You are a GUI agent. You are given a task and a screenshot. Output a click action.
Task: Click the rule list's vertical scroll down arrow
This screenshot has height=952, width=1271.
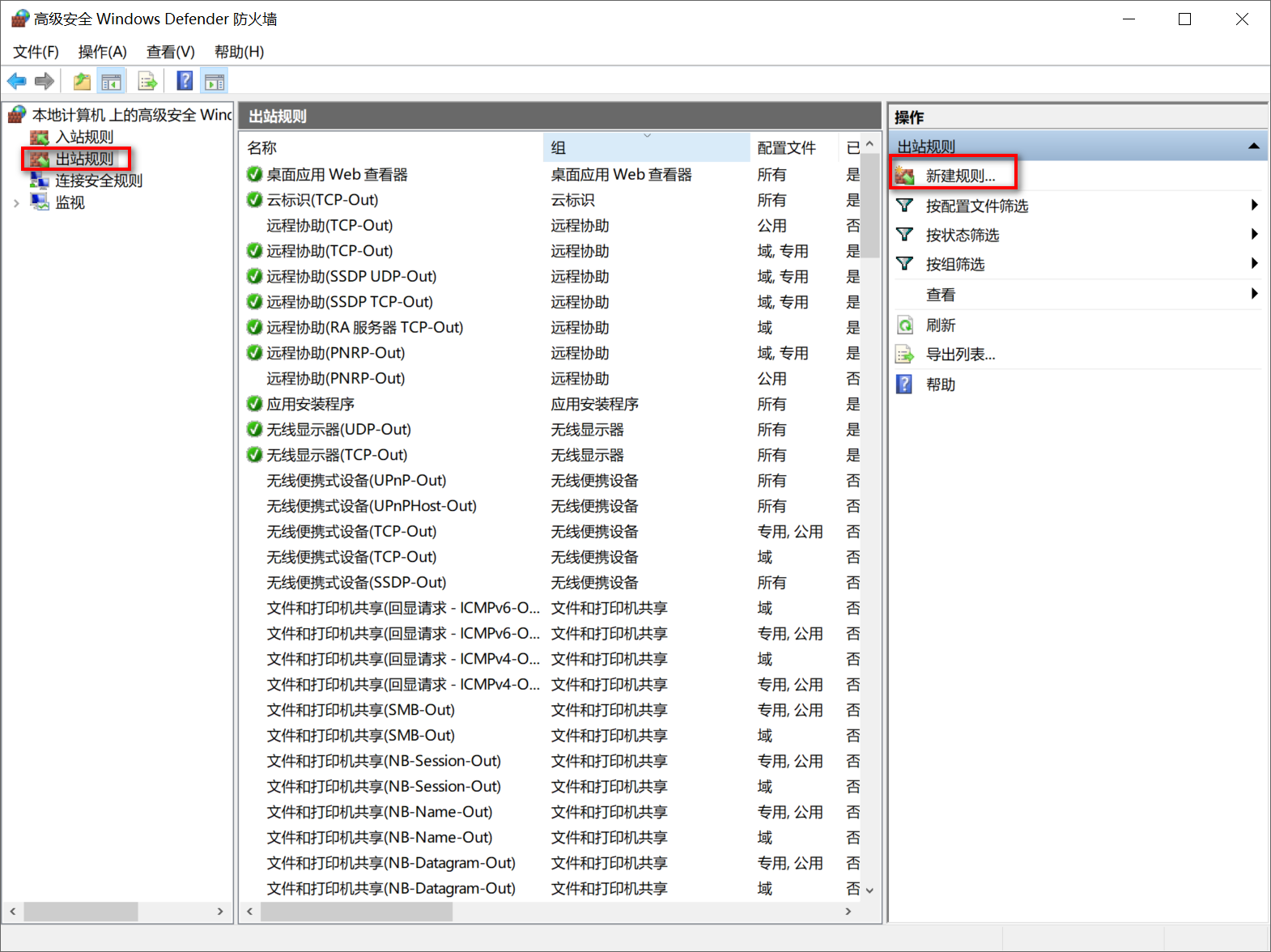pos(869,890)
